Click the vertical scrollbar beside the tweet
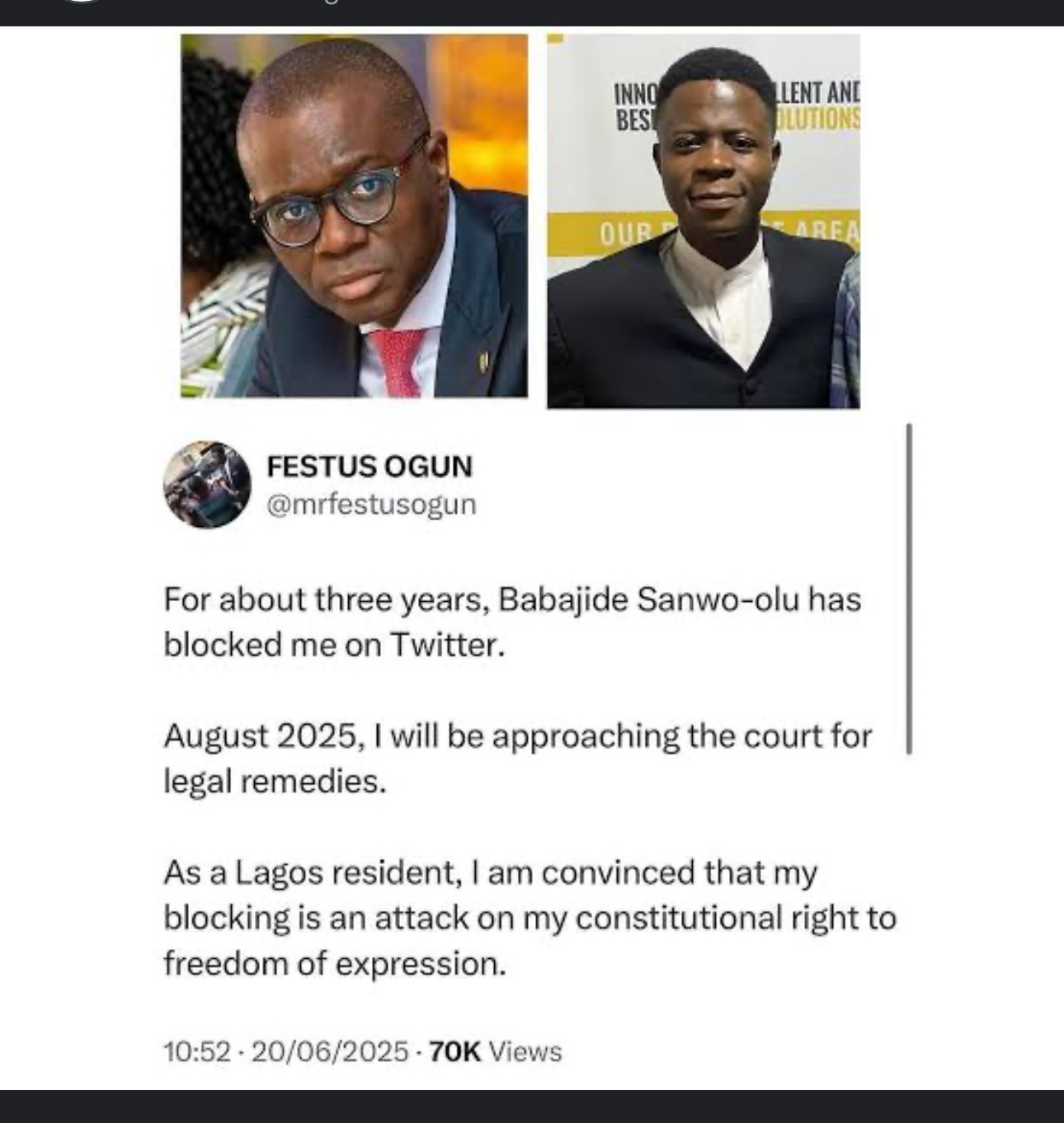 coord(909,589)
